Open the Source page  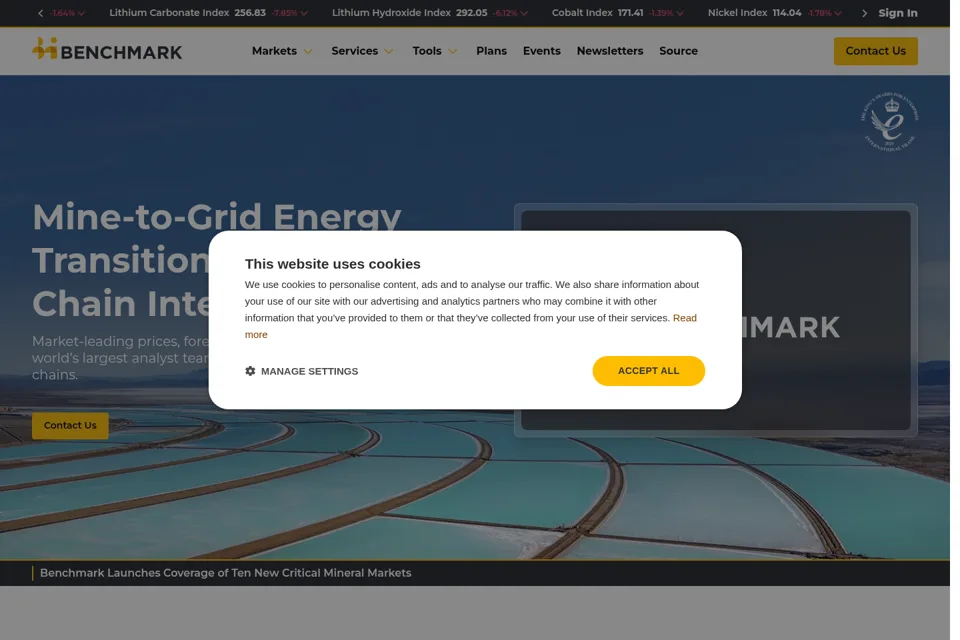click(x=678, y=51)
